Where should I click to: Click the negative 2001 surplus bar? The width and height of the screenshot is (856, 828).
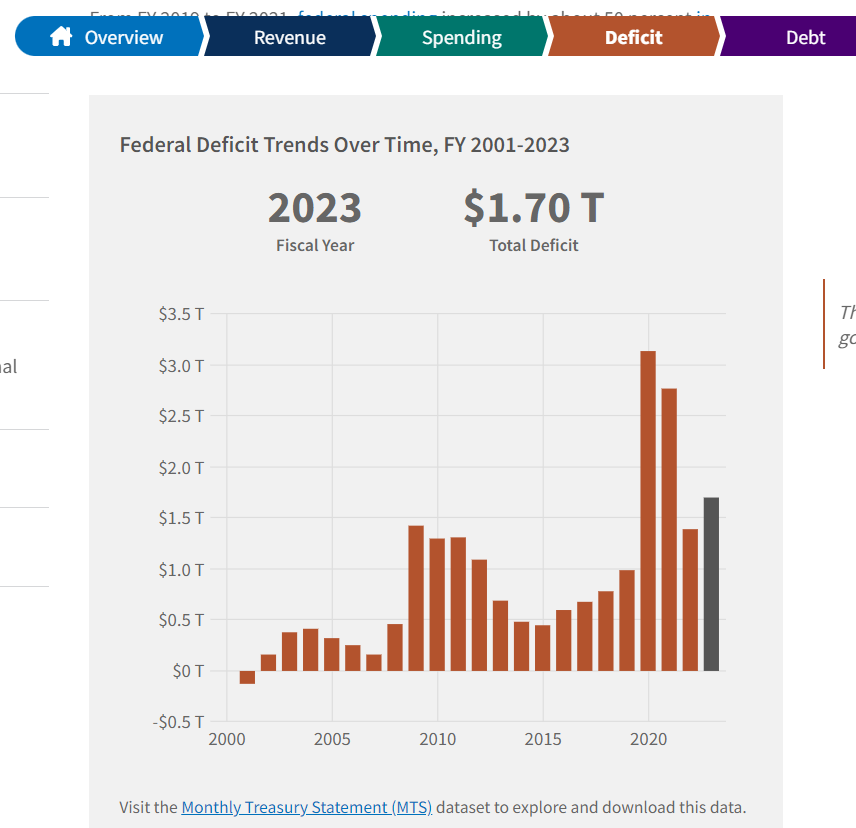tap(247, 677)
